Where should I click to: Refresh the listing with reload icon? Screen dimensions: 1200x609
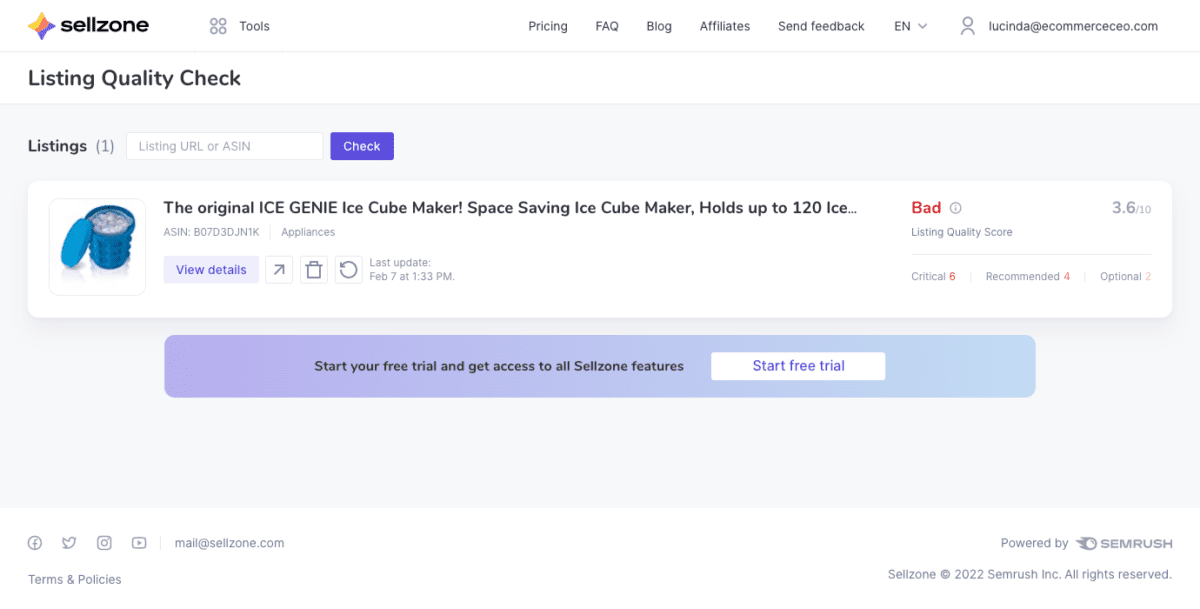tap(348, 270)
